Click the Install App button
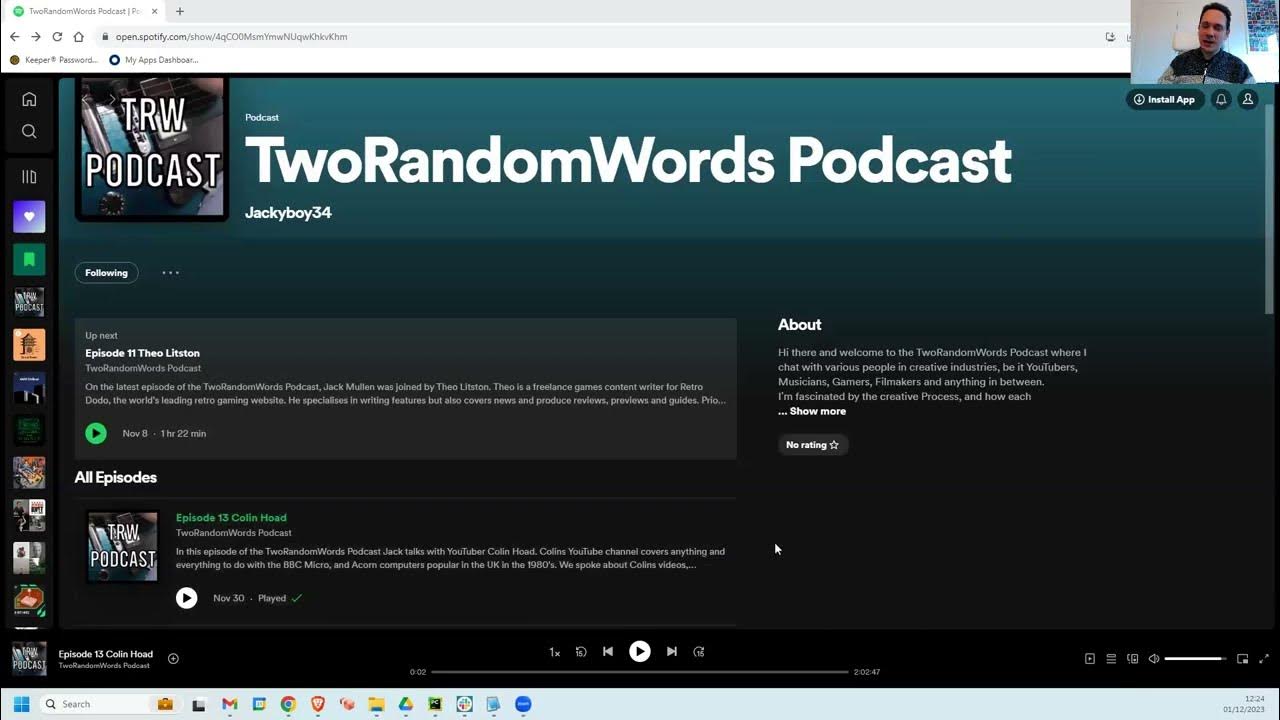 (1165, 99)
